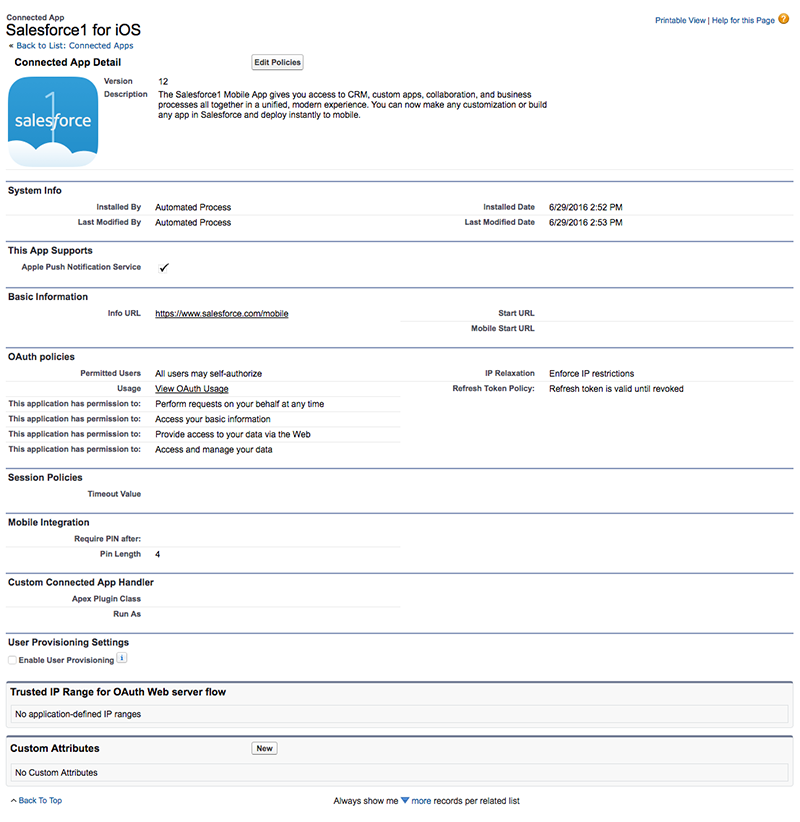800x822 pixels.
Task: Click 'All users may self-authorize' value
Action: pyautogui.click(x=208, y=374)
